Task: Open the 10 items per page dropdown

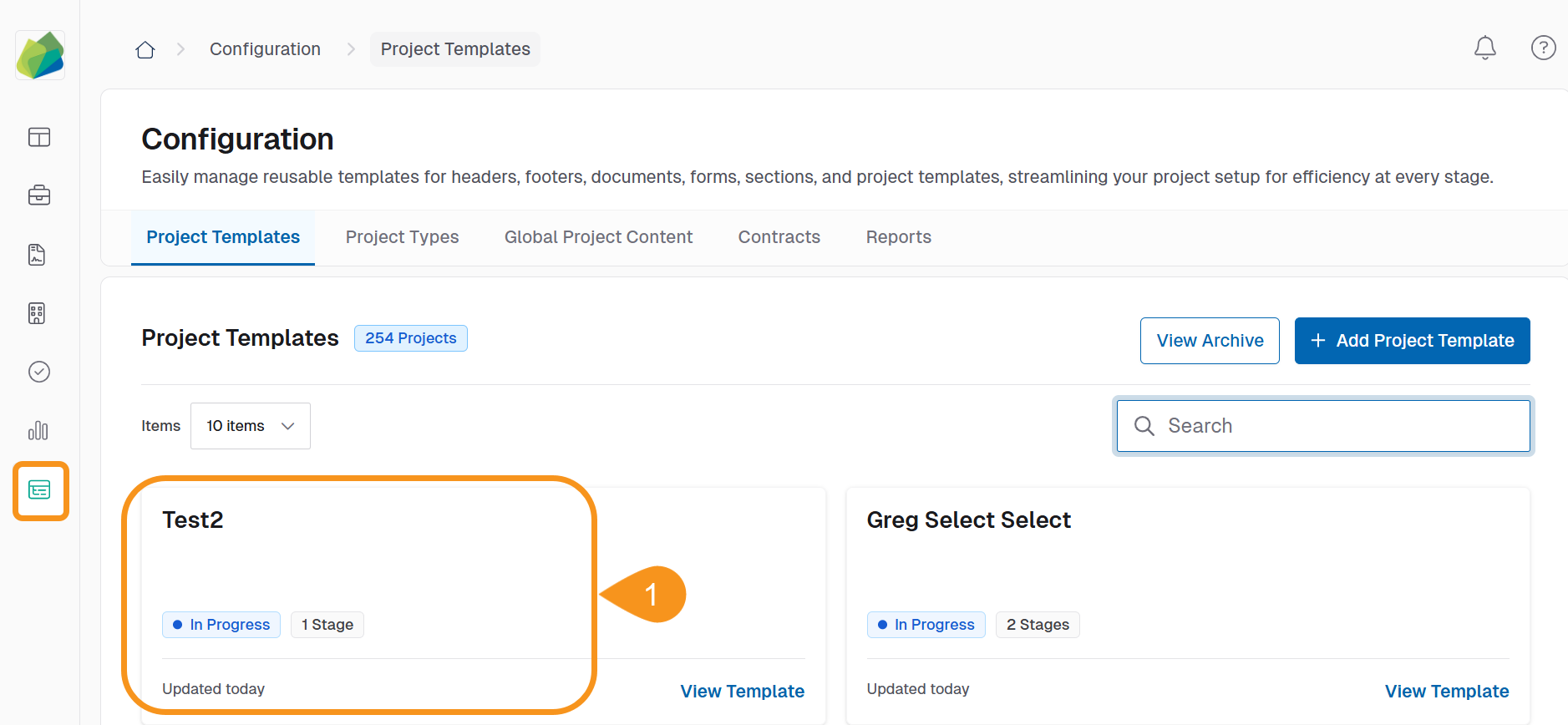Action: [250, 425]
